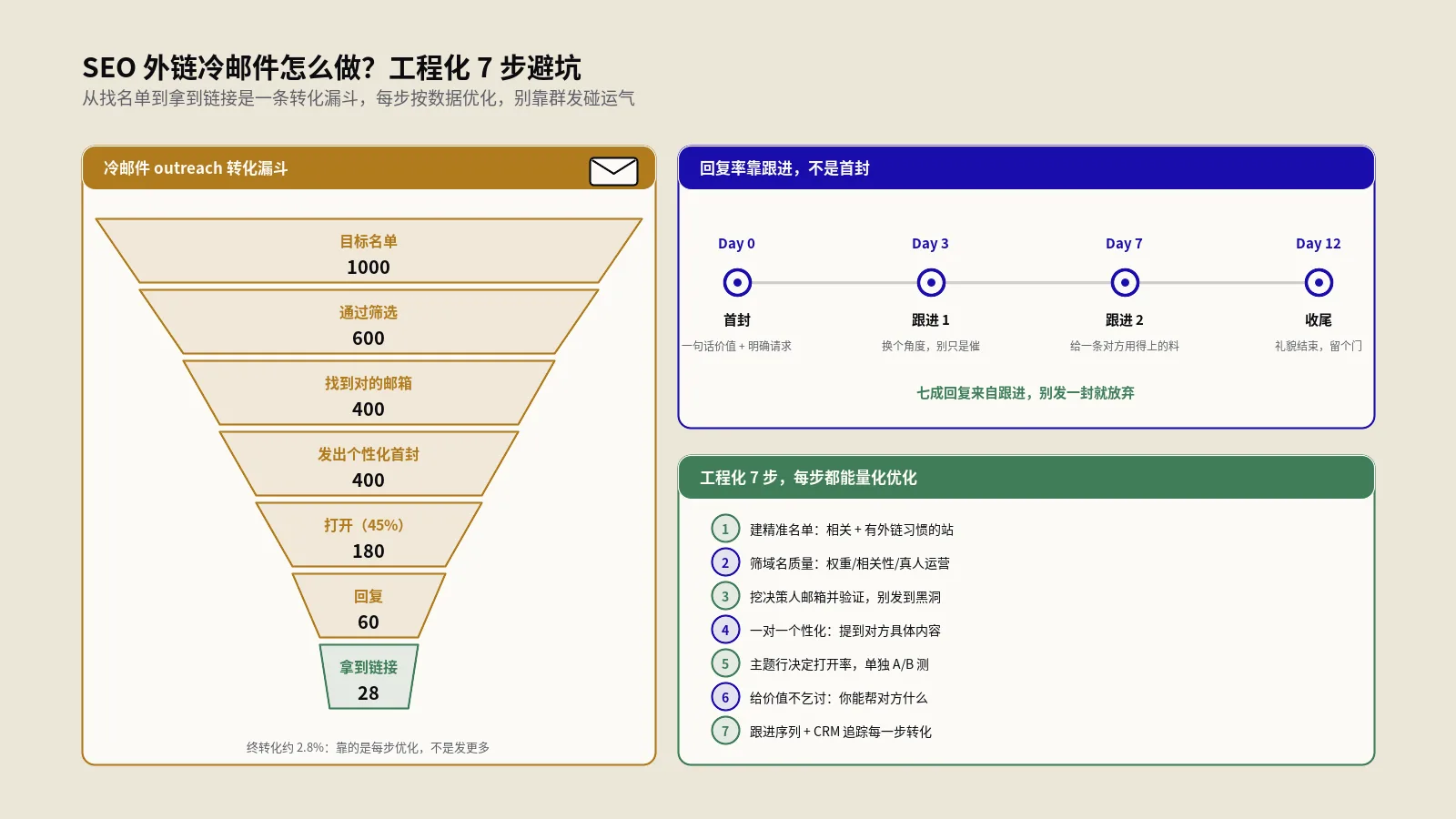Click the label 收尾
Screen dimensions: 1456x819
[1319, 320]
